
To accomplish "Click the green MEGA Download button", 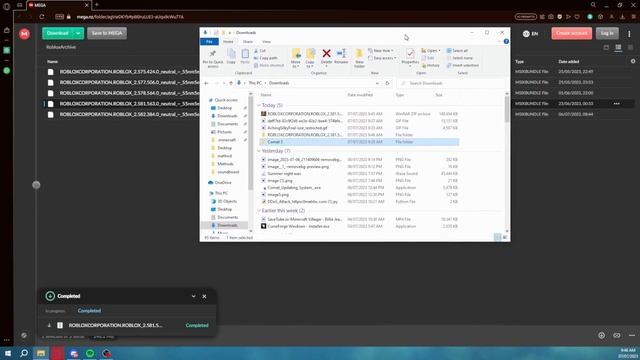I will coord(58,33).
